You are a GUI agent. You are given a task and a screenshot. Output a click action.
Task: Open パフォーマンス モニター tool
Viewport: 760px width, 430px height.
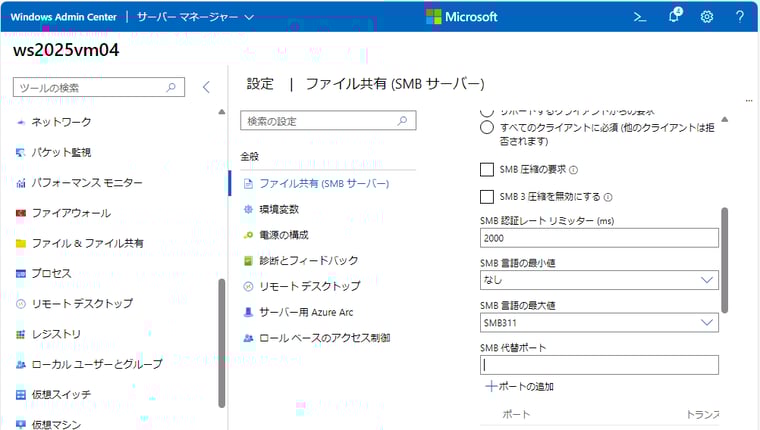coord(87,183)
